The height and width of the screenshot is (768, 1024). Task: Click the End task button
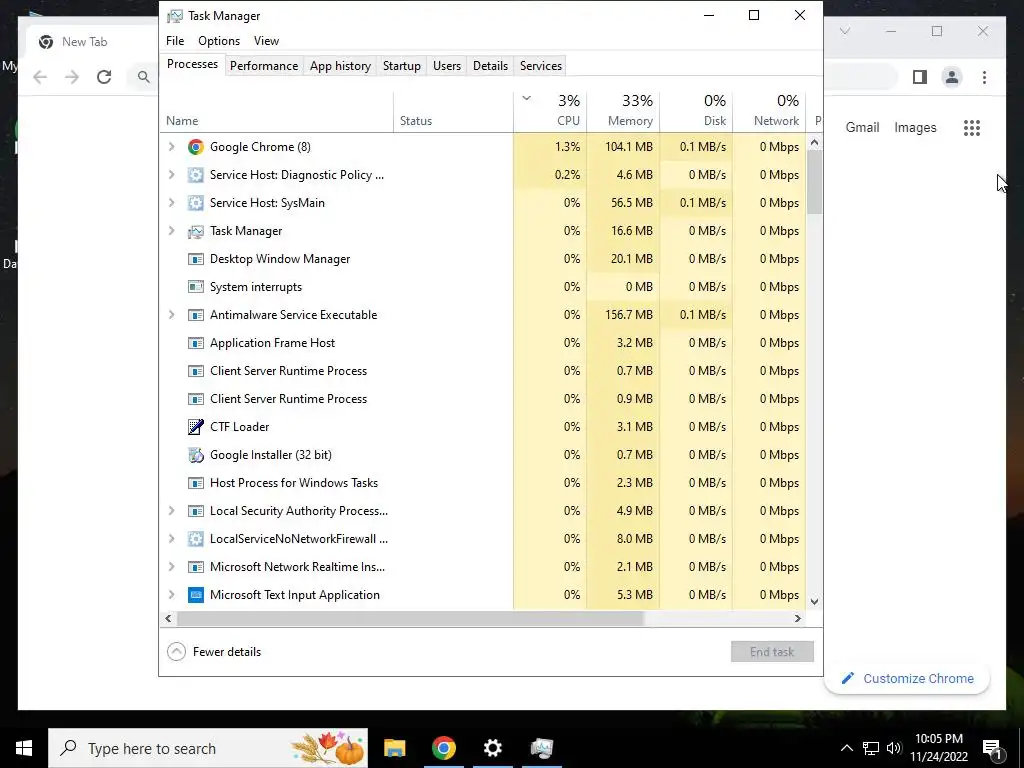click(772, 652)
